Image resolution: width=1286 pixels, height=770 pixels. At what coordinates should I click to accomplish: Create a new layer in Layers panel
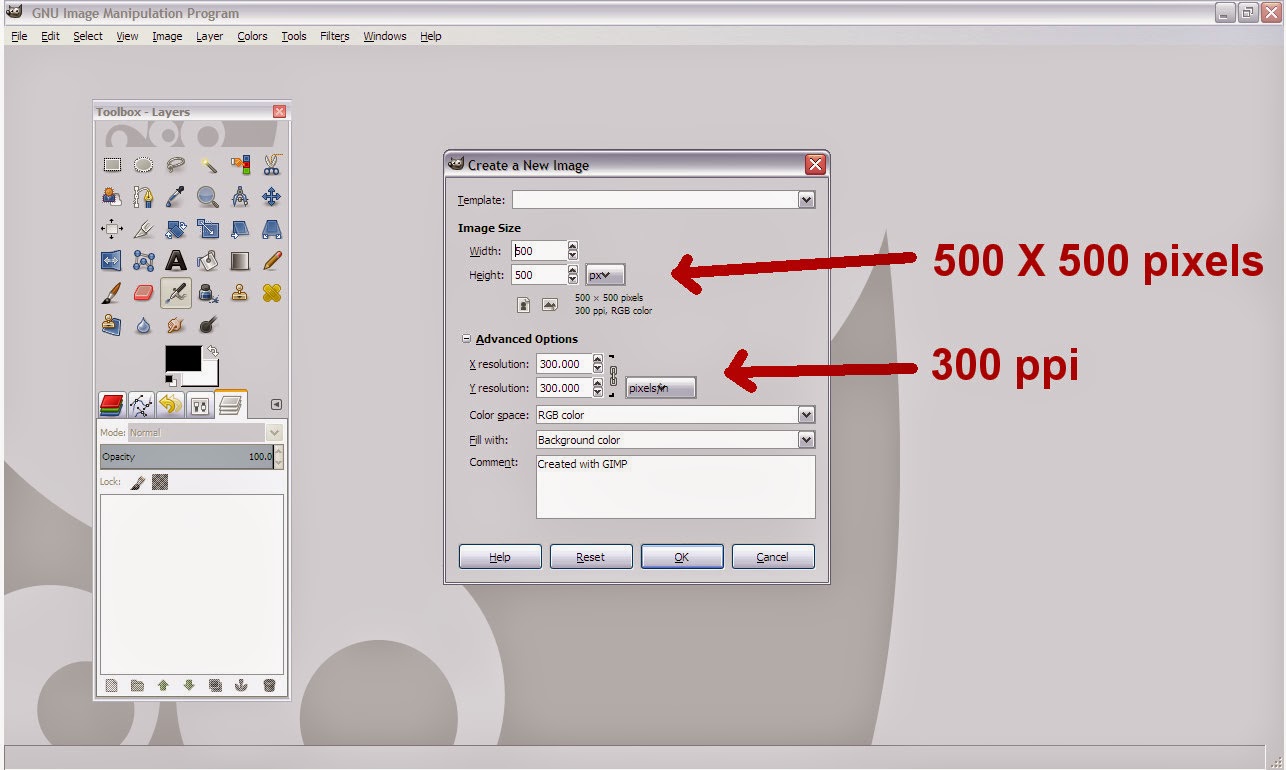tap(112, 686)
